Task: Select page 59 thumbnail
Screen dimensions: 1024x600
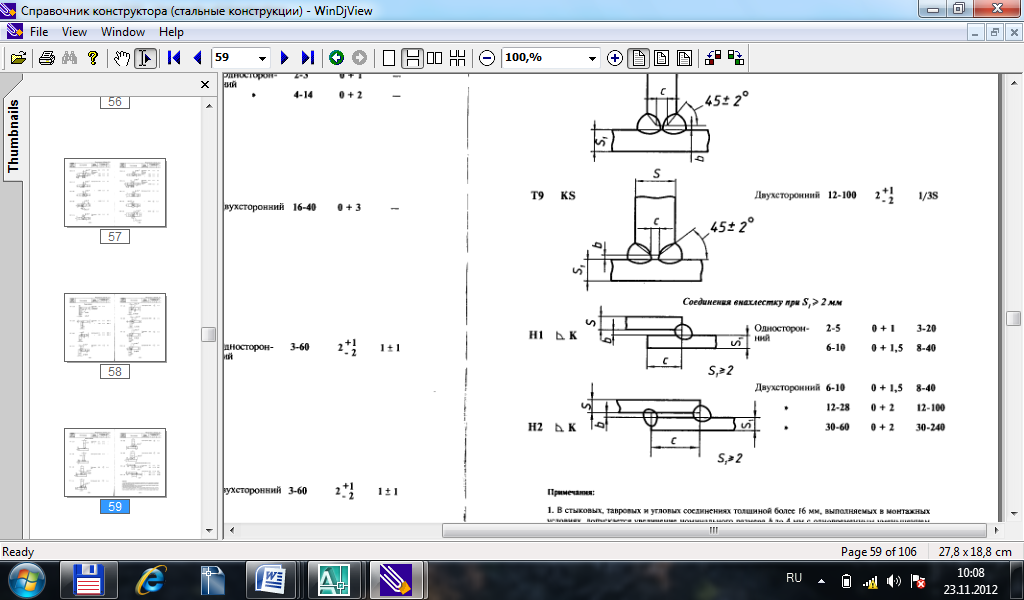Action: tap(115, 463)
